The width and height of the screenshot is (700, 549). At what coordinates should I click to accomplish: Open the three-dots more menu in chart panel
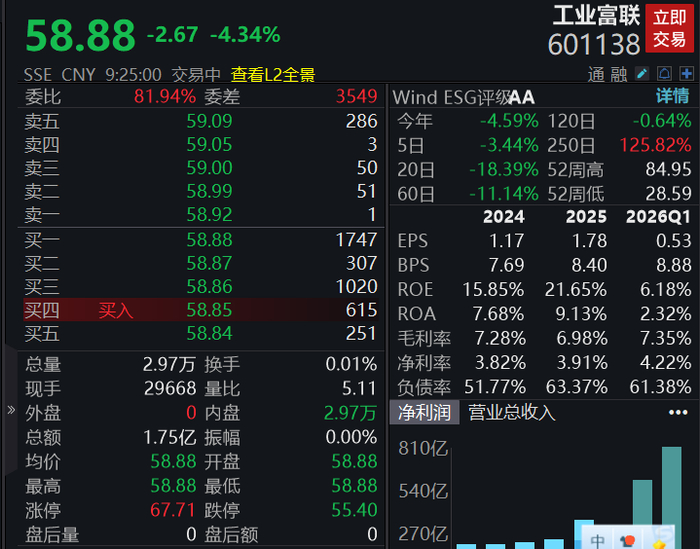678,412
